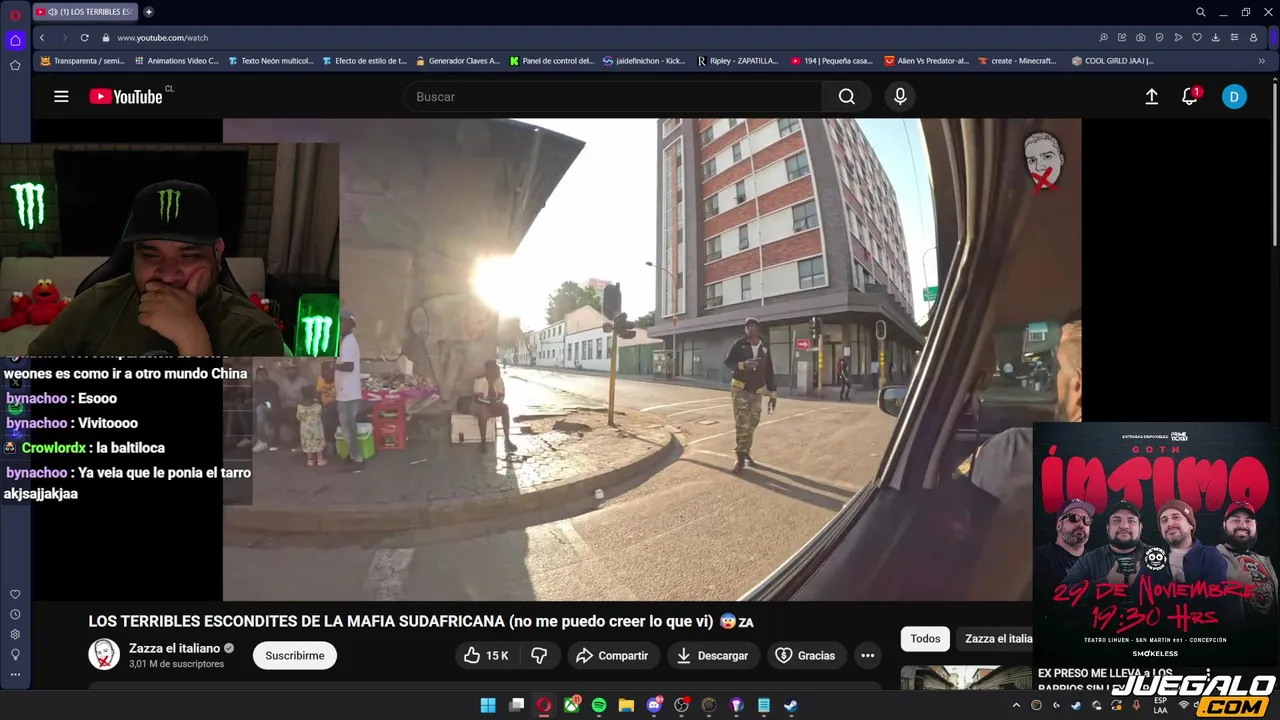Open the Opera sidebar history clock icon
Image resolution: width=1280 pixels, height=720 pixels.
coord(15,614)
